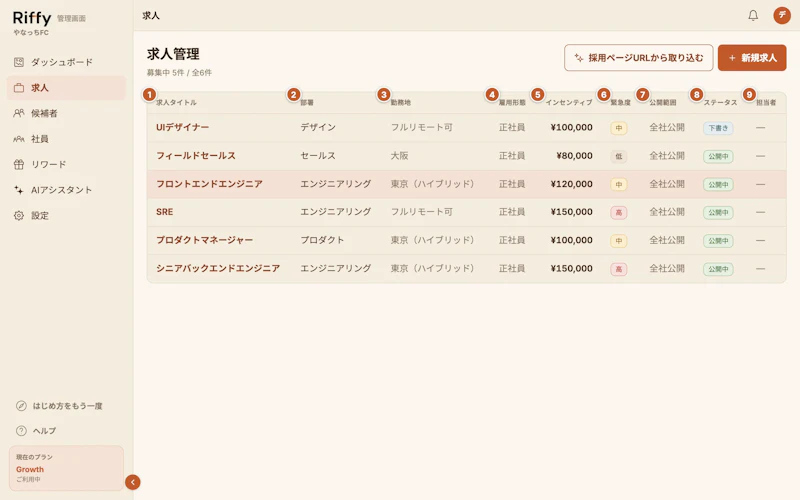Select 候補者 in the sidebar
This screenshot has height=500, width=800.
coord(66,113)
